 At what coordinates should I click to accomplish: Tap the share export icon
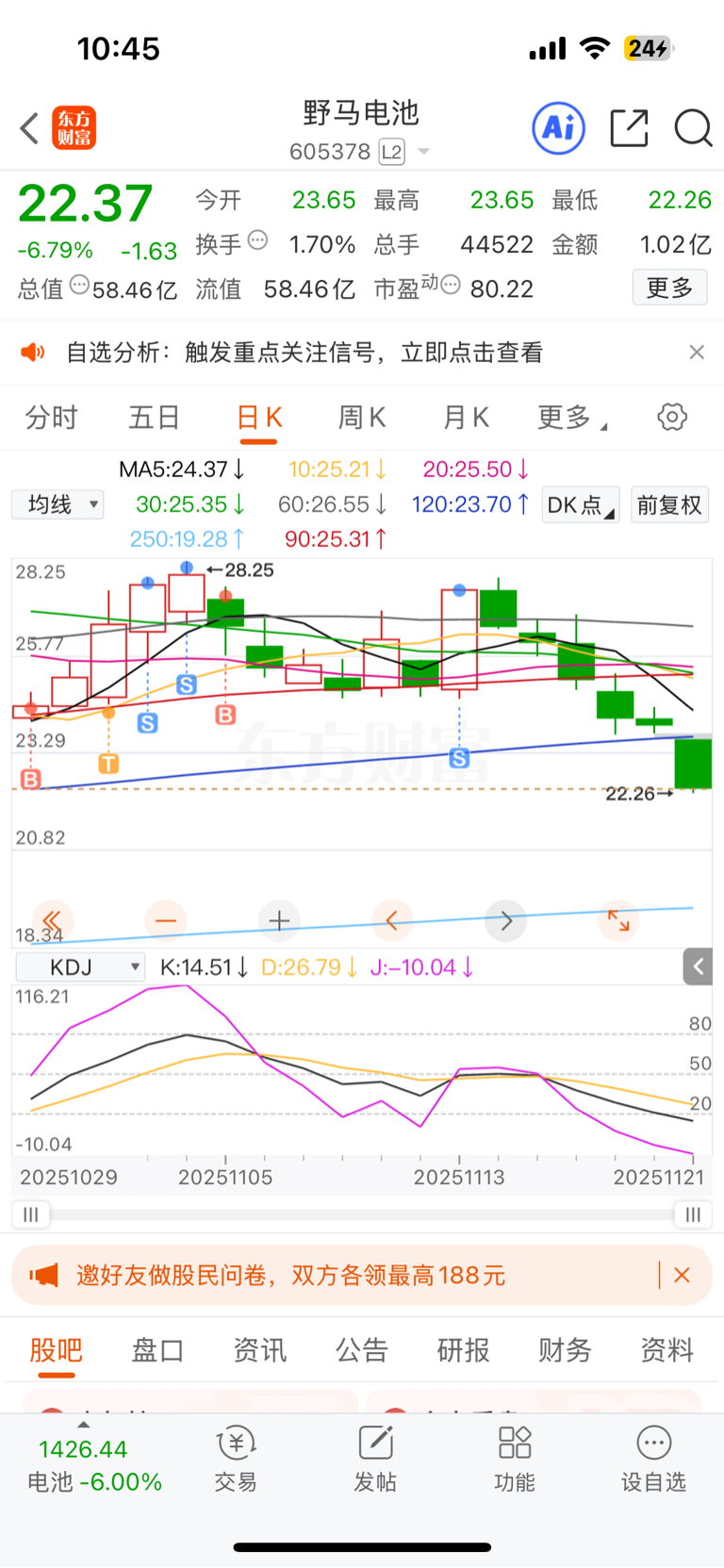point(629,128)
